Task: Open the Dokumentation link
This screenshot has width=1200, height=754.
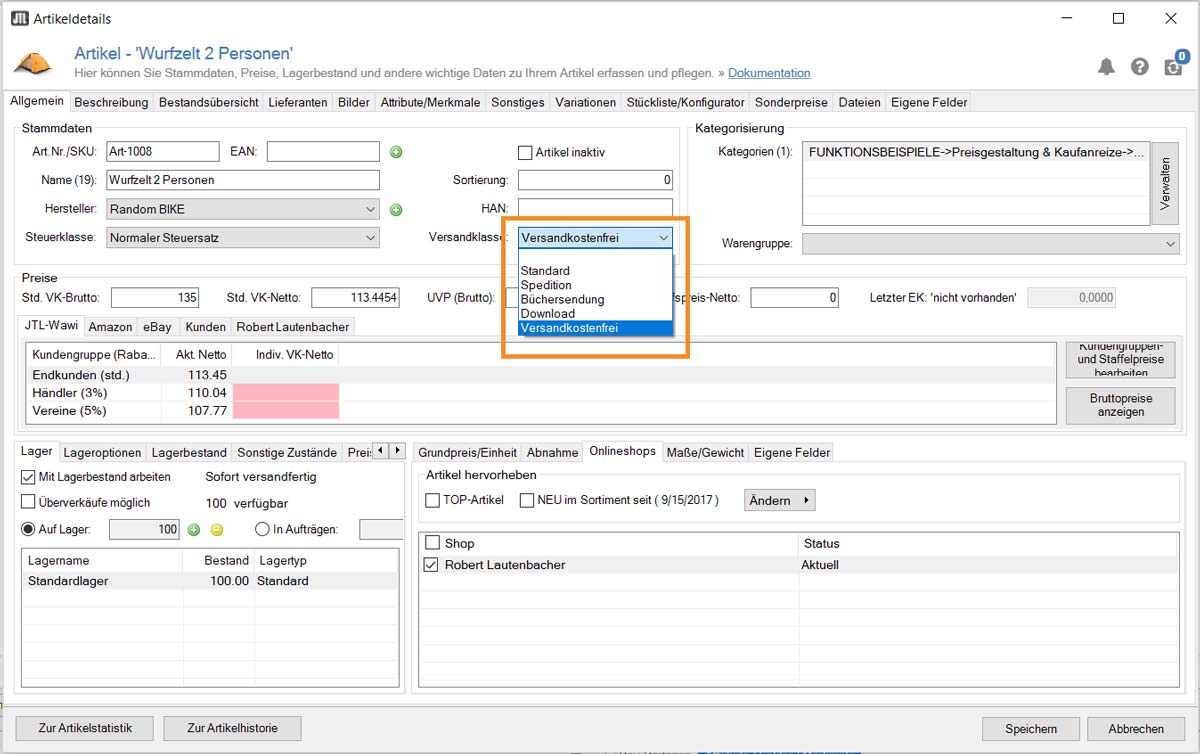Action: tap(769, 73)
